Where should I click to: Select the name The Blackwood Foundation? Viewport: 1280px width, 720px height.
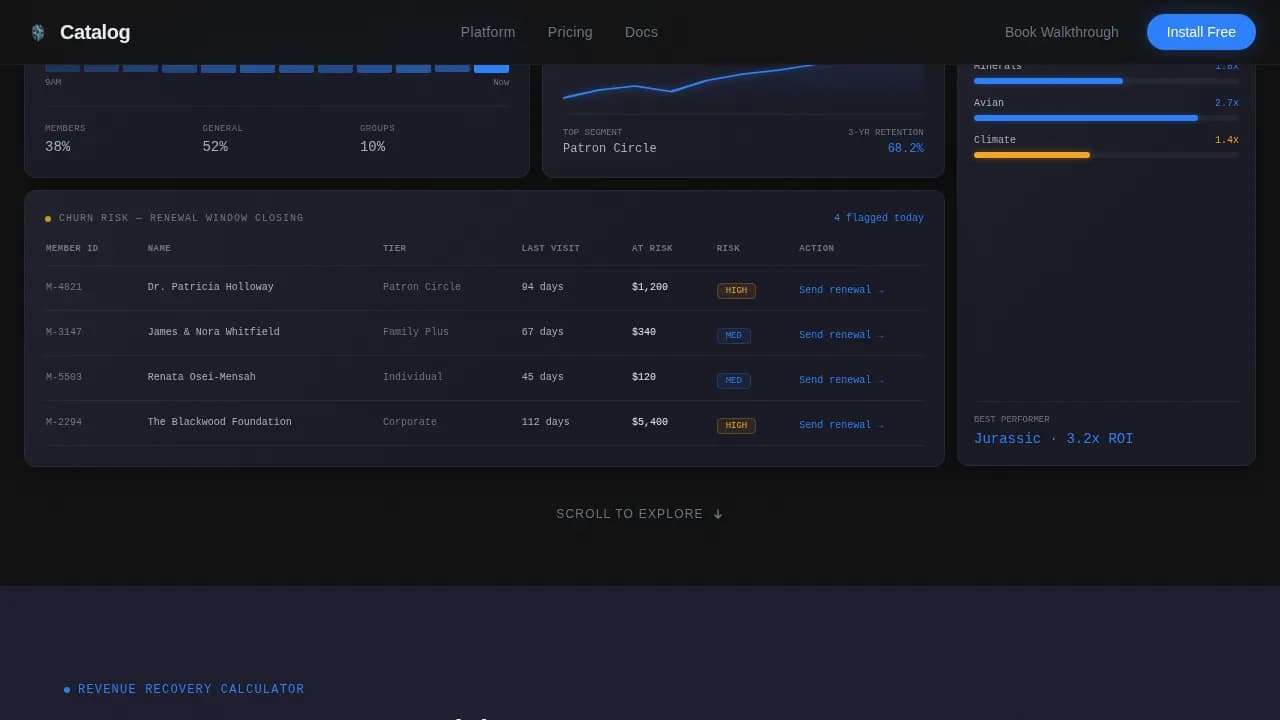pos(220,422)
